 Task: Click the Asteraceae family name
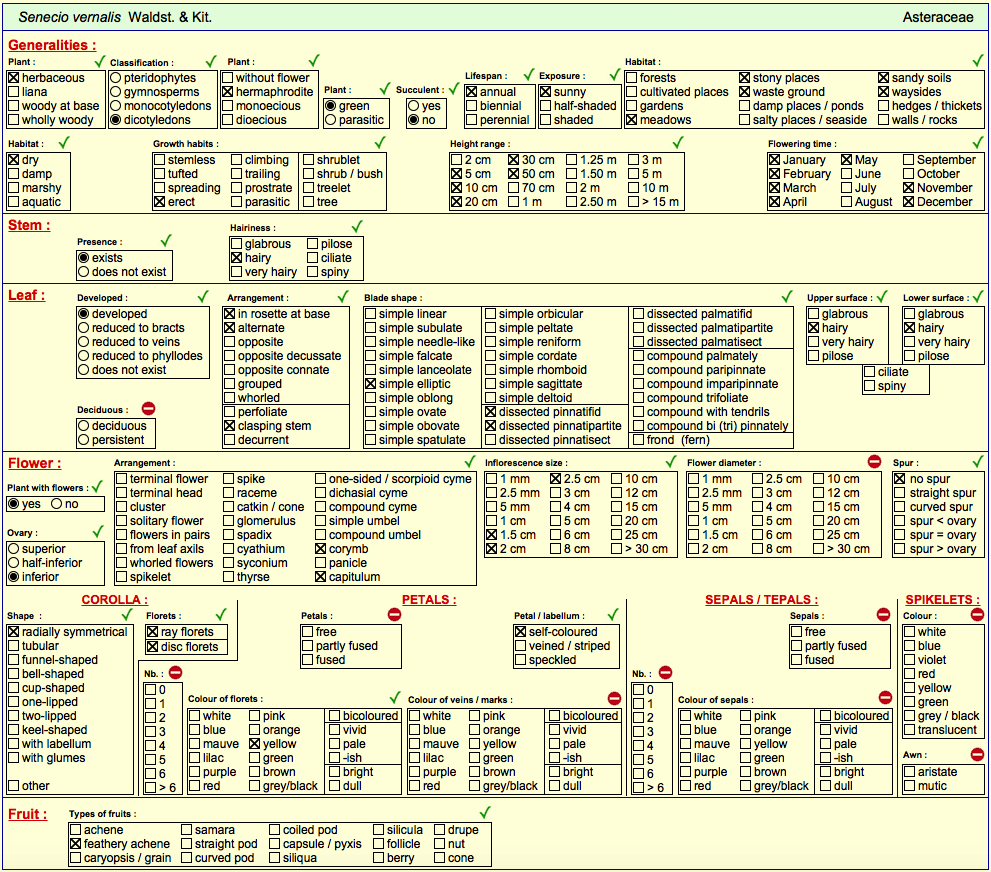click(x=938, y=17)
